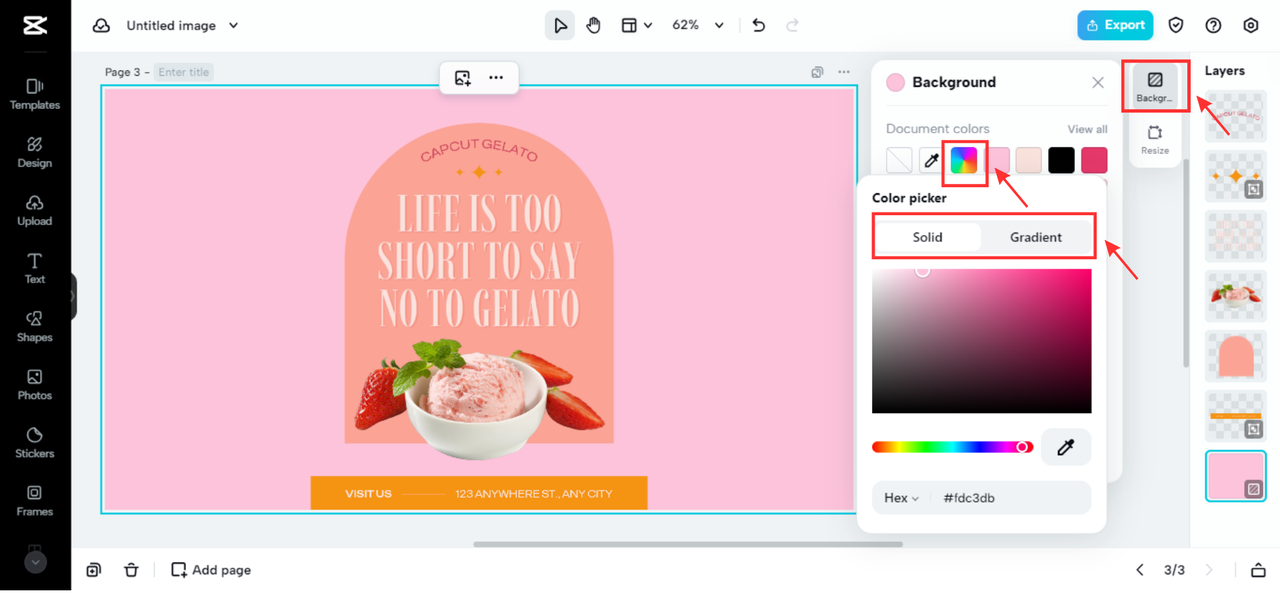This screenshot has height=595, width=1280.
Task: Open the Text panel
Action: tap(35, 268)
